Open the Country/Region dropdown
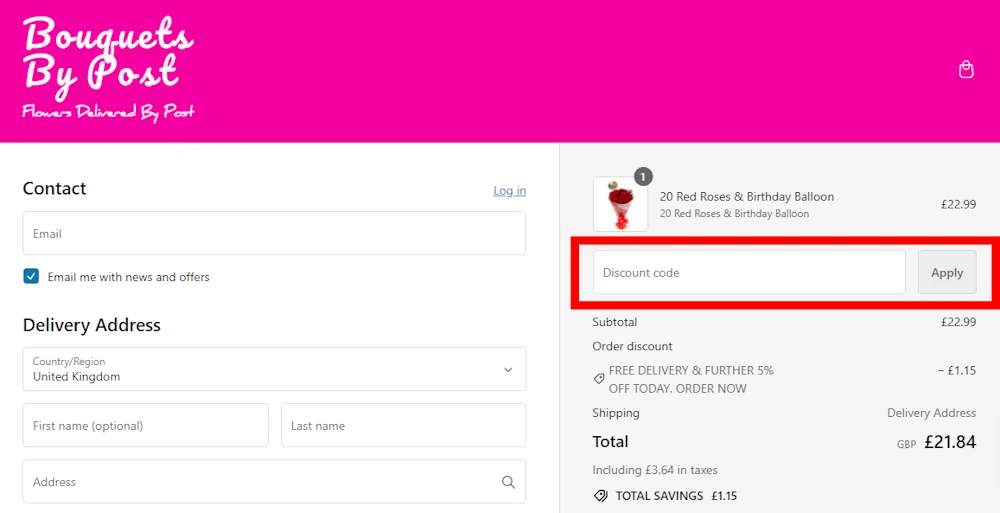Viewport: 1000px width, 513px height. coord(274,369)
